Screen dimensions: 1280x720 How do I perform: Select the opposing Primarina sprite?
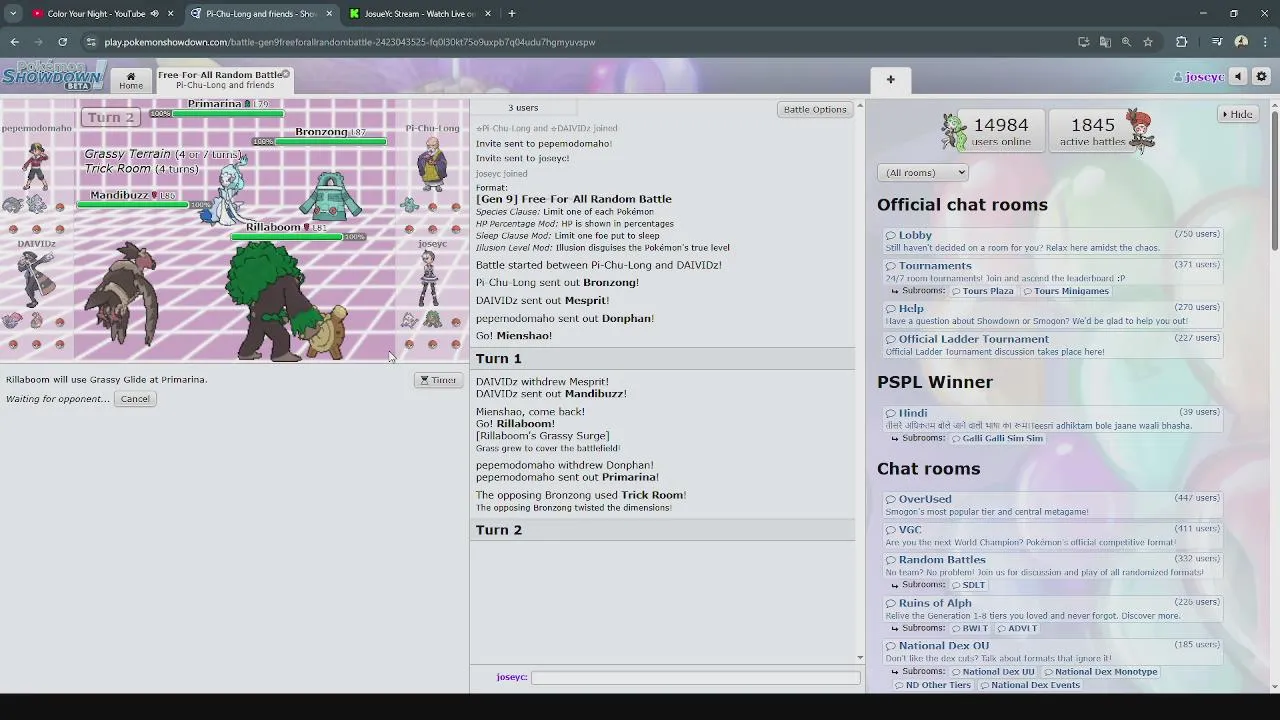[x=228, y=190]
